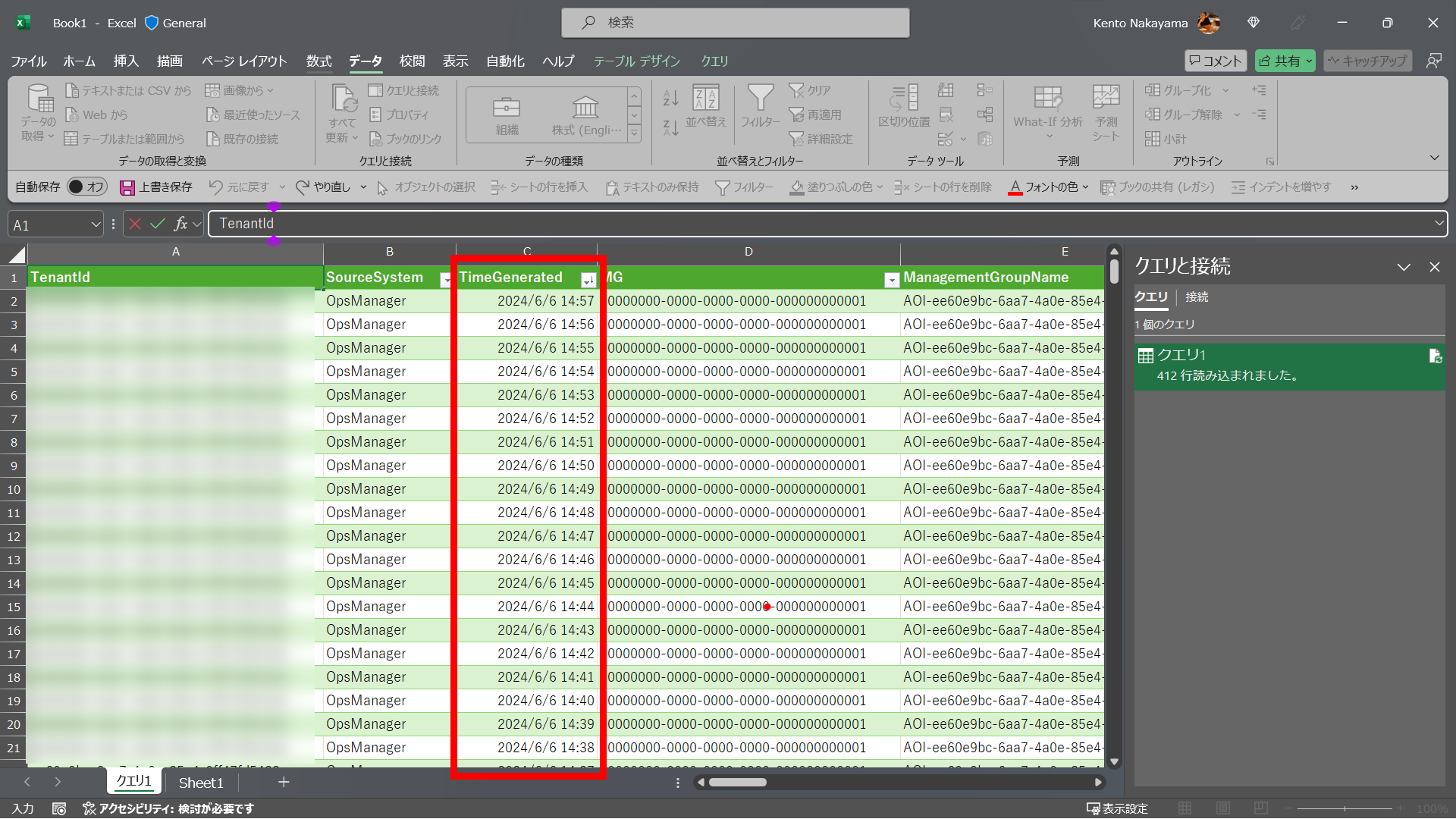Screen dimensions: 1456x819
Task: Expand the formula bar
Action: (x=1439, y=223)
